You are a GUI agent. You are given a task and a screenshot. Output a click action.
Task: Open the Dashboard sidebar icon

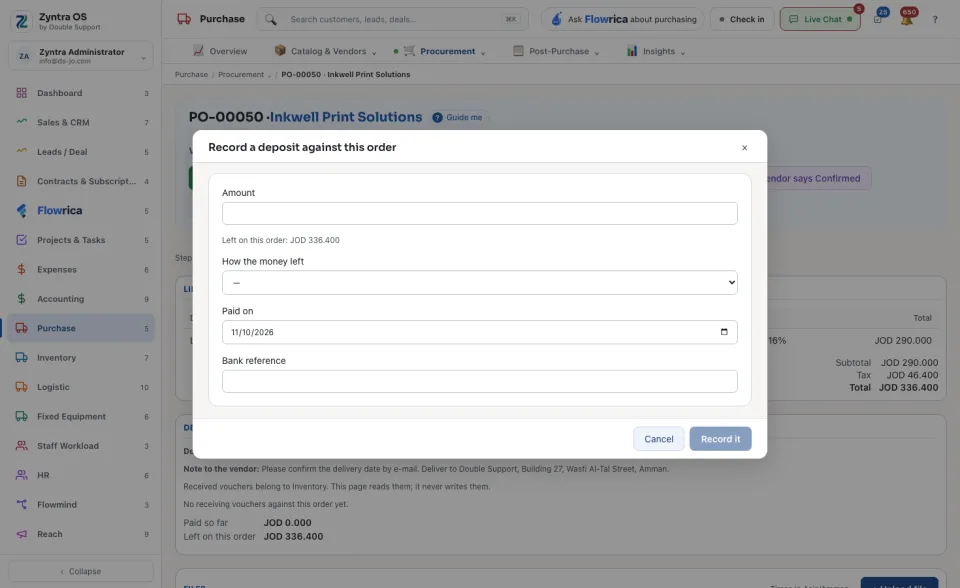coord(21,93)
